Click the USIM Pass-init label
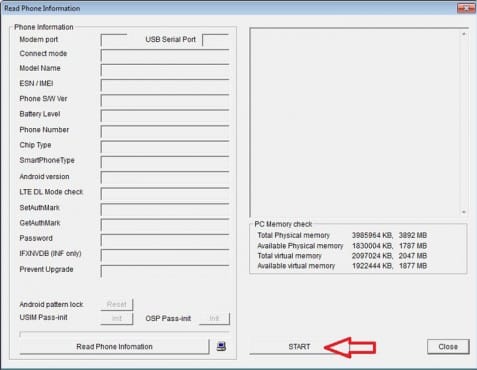 coord(43,317)
